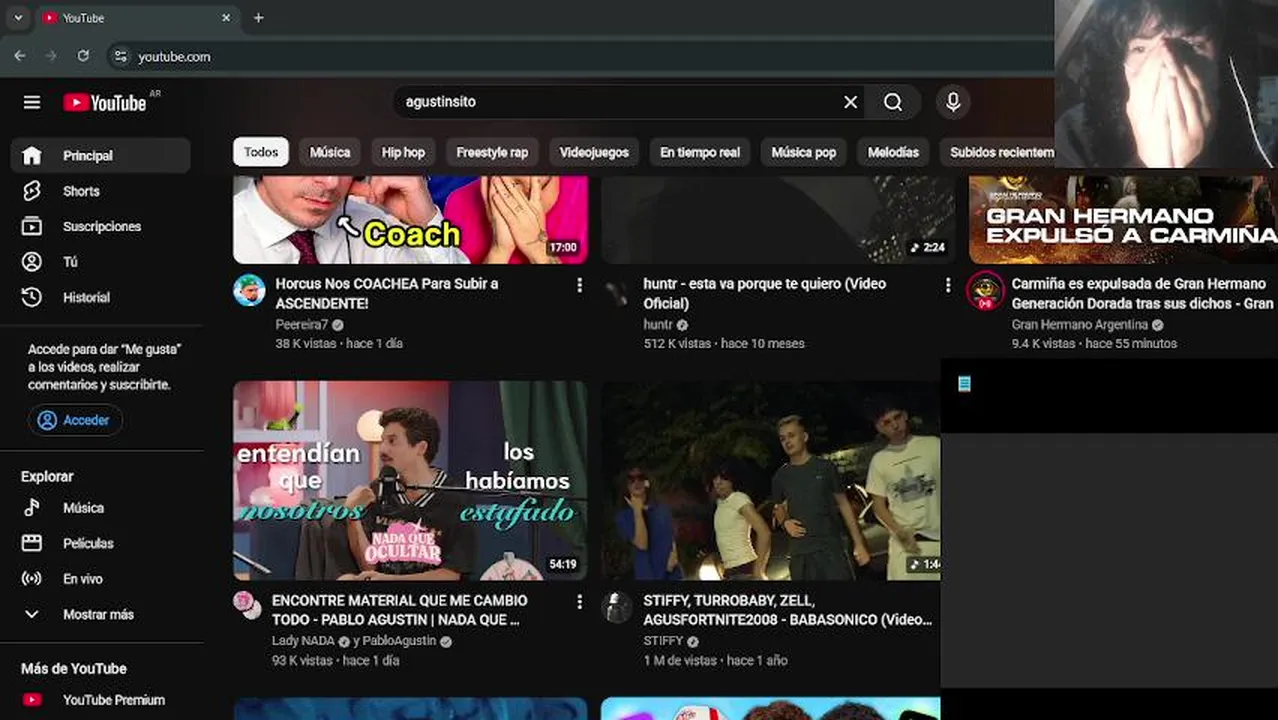Open Nada Que Ocultar video thumbnail
1278x720 pixels.
pos(410,480)
